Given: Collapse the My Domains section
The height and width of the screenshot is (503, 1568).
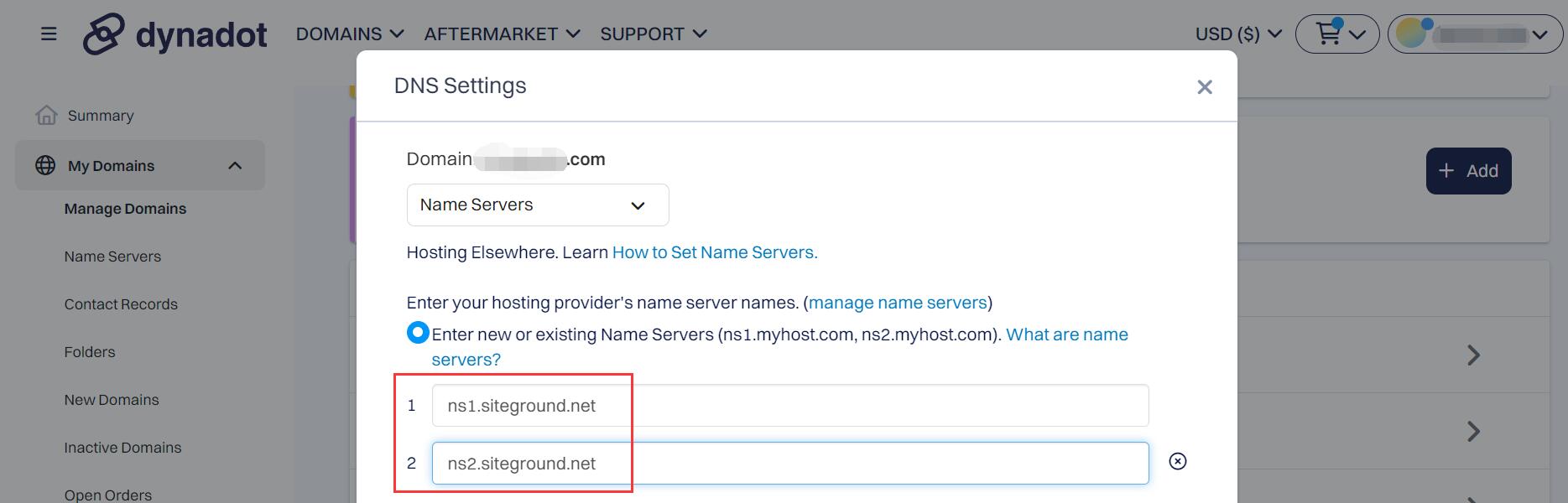Looking at the screenshot, I should [x=235, y=165].
